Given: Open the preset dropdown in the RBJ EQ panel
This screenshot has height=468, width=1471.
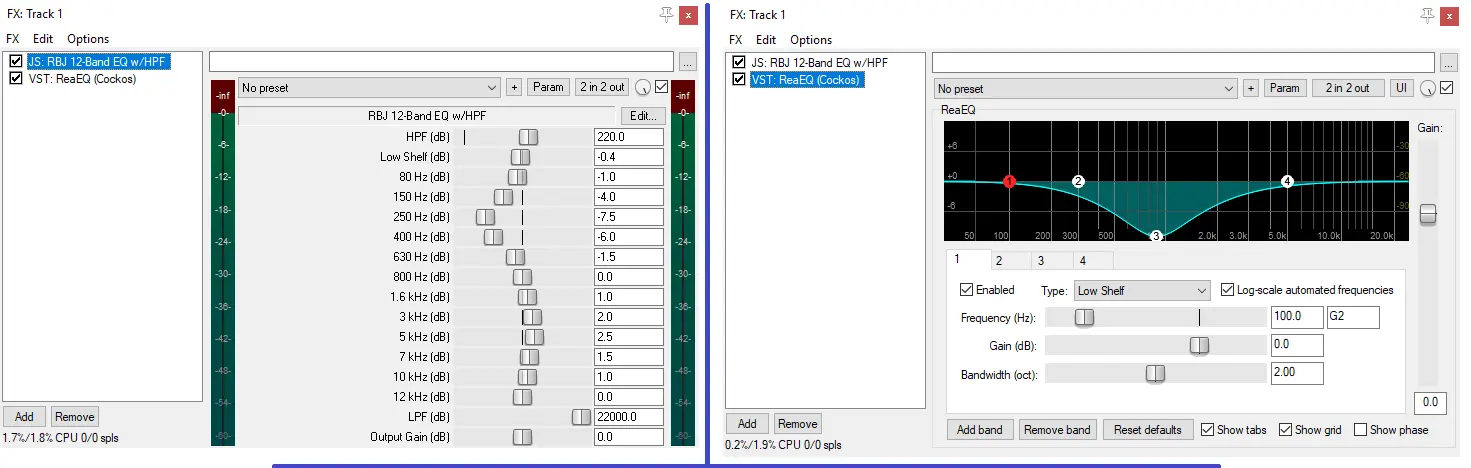Looking at the screenshot, I should tap(368, 88).
